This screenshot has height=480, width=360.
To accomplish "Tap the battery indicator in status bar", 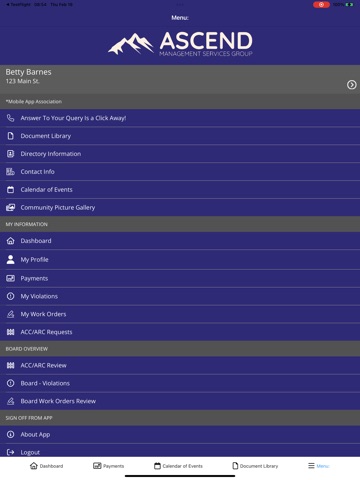I will coord(349,5).
